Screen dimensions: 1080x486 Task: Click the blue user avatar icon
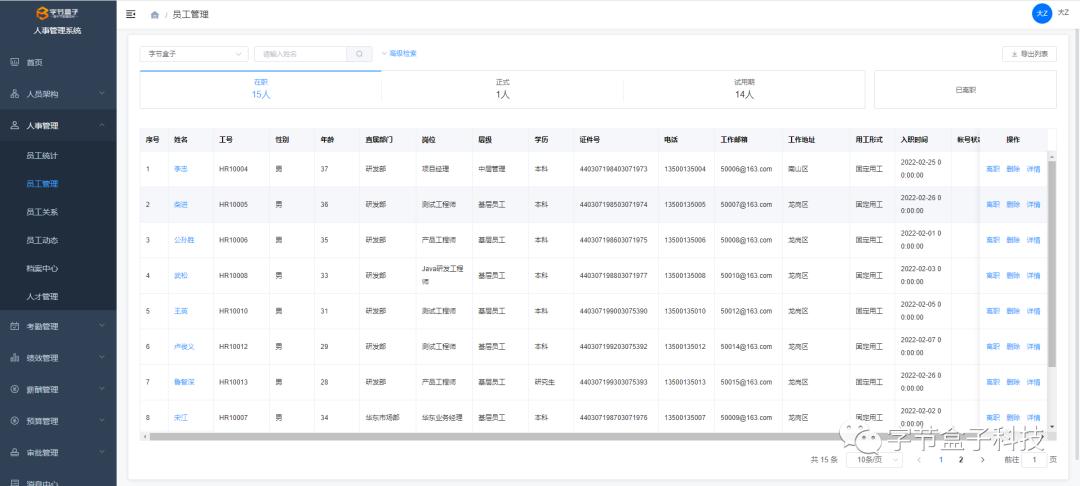(1041, 13)
